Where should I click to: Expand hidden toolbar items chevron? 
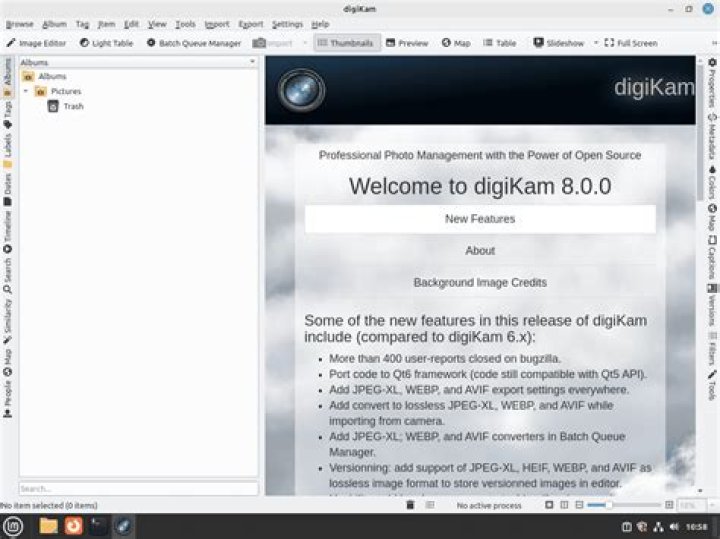[x=714, y=43]
